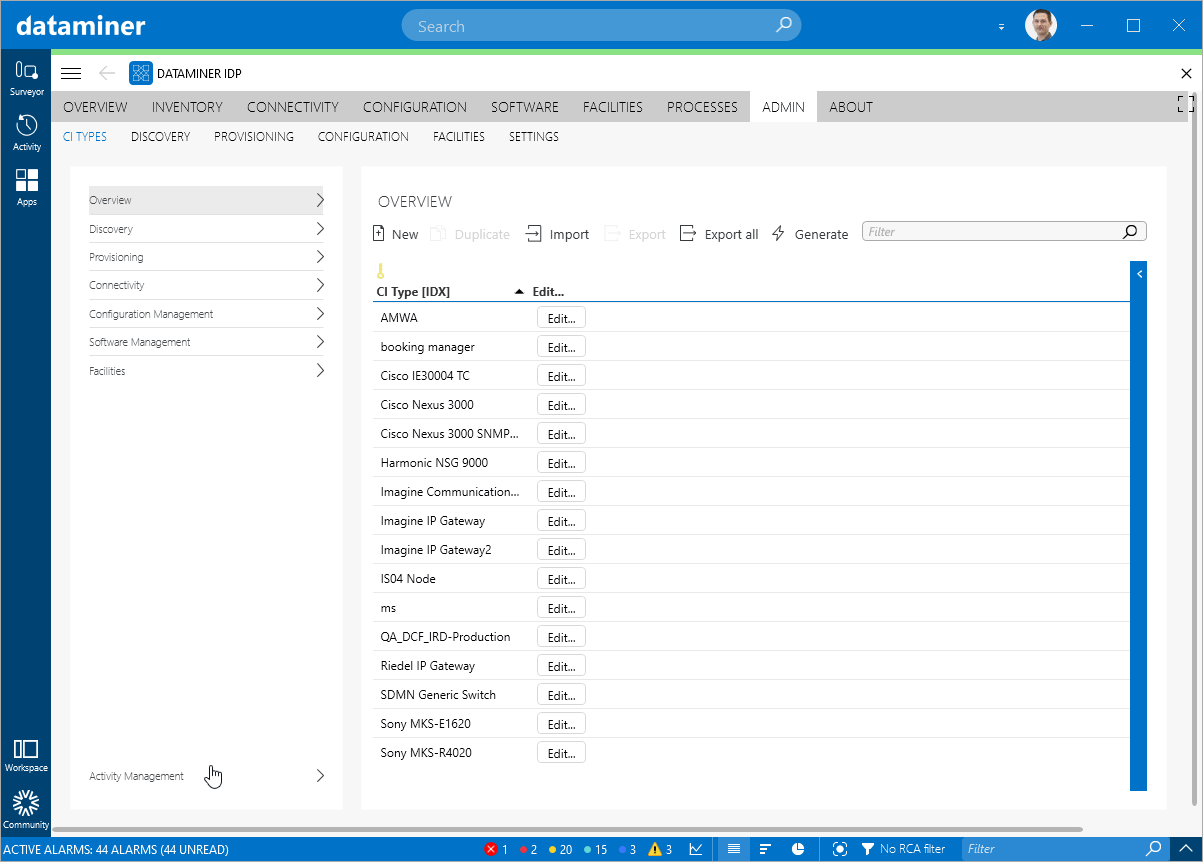Open the alarm trend line chart icon
The height and width of the screenshot is (862, 1203).
[x=696, y=849]
